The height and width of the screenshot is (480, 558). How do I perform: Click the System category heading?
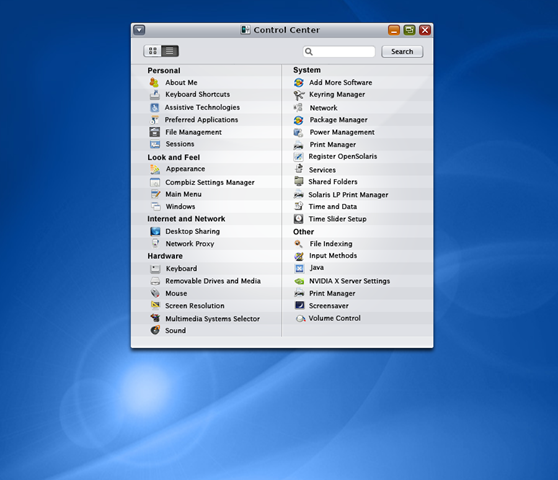tap(307, 70)
